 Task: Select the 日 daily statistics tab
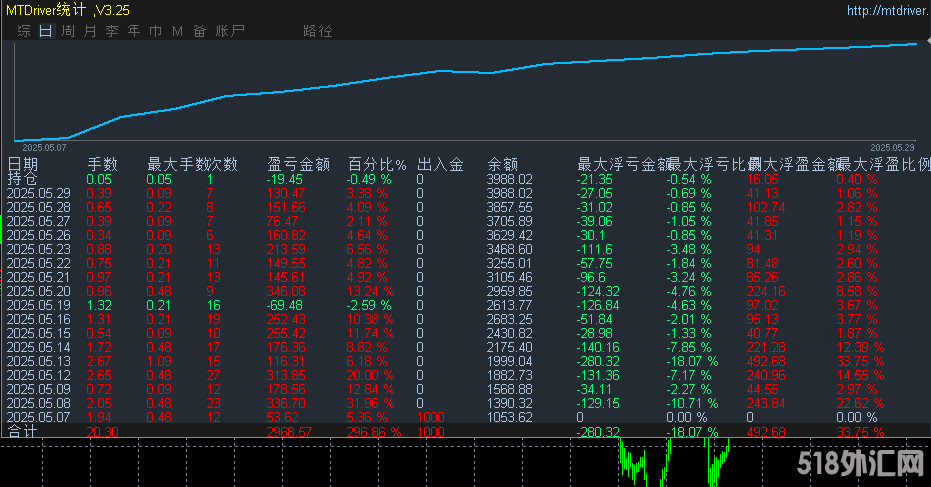click(46, 31)
